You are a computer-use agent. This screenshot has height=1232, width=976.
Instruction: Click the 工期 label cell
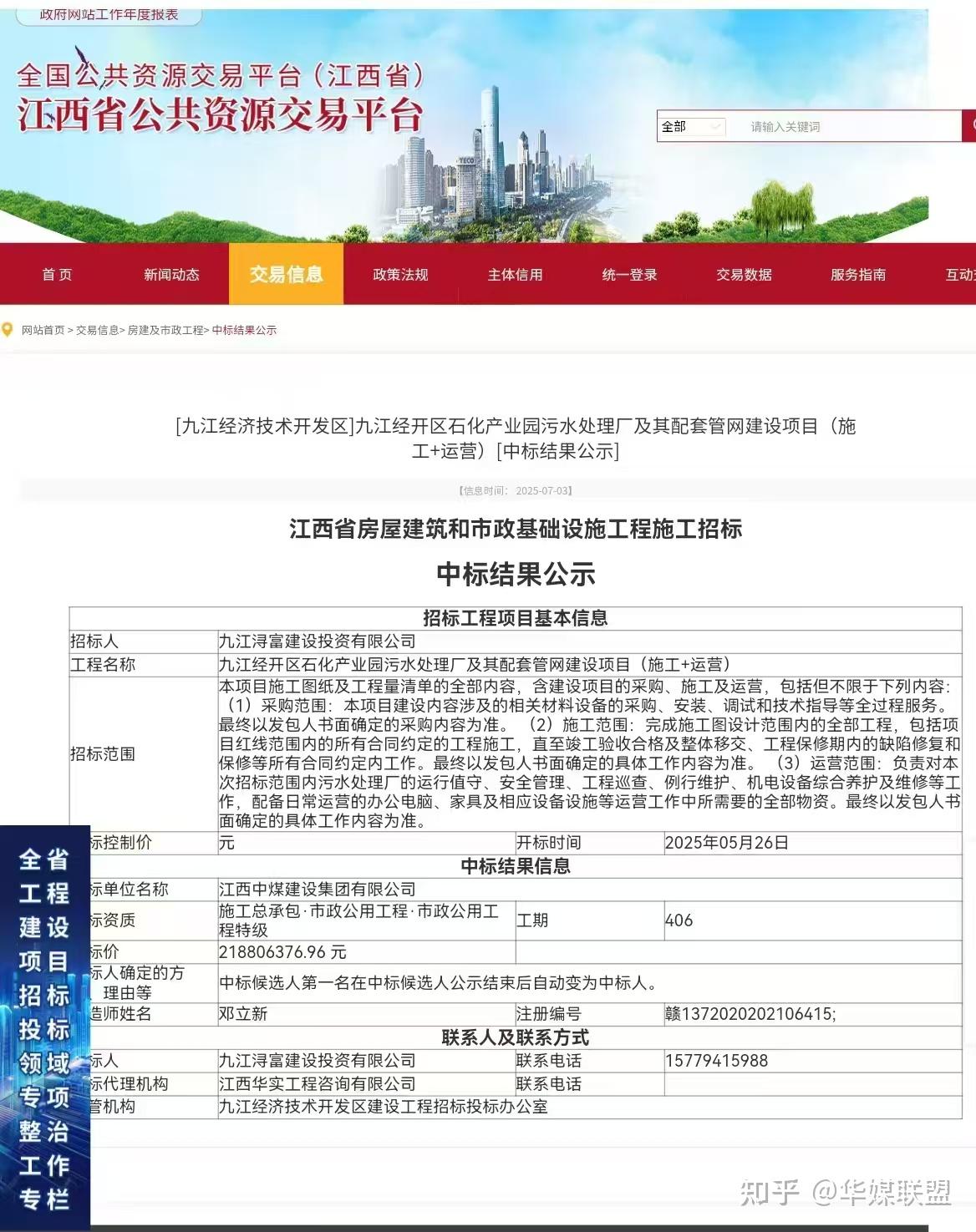[589, 920]
